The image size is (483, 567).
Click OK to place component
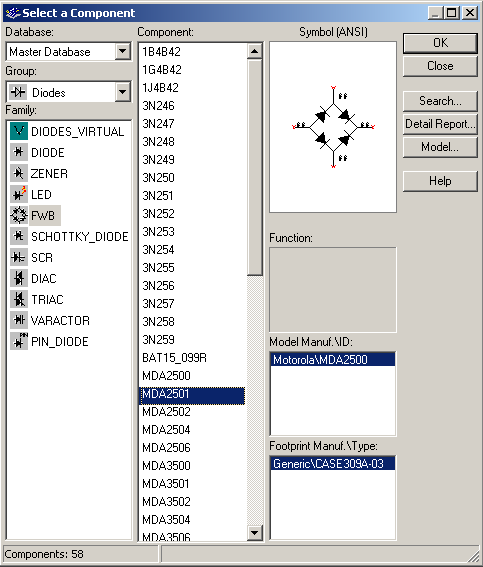pyautogui.click(x=440, y=43)
